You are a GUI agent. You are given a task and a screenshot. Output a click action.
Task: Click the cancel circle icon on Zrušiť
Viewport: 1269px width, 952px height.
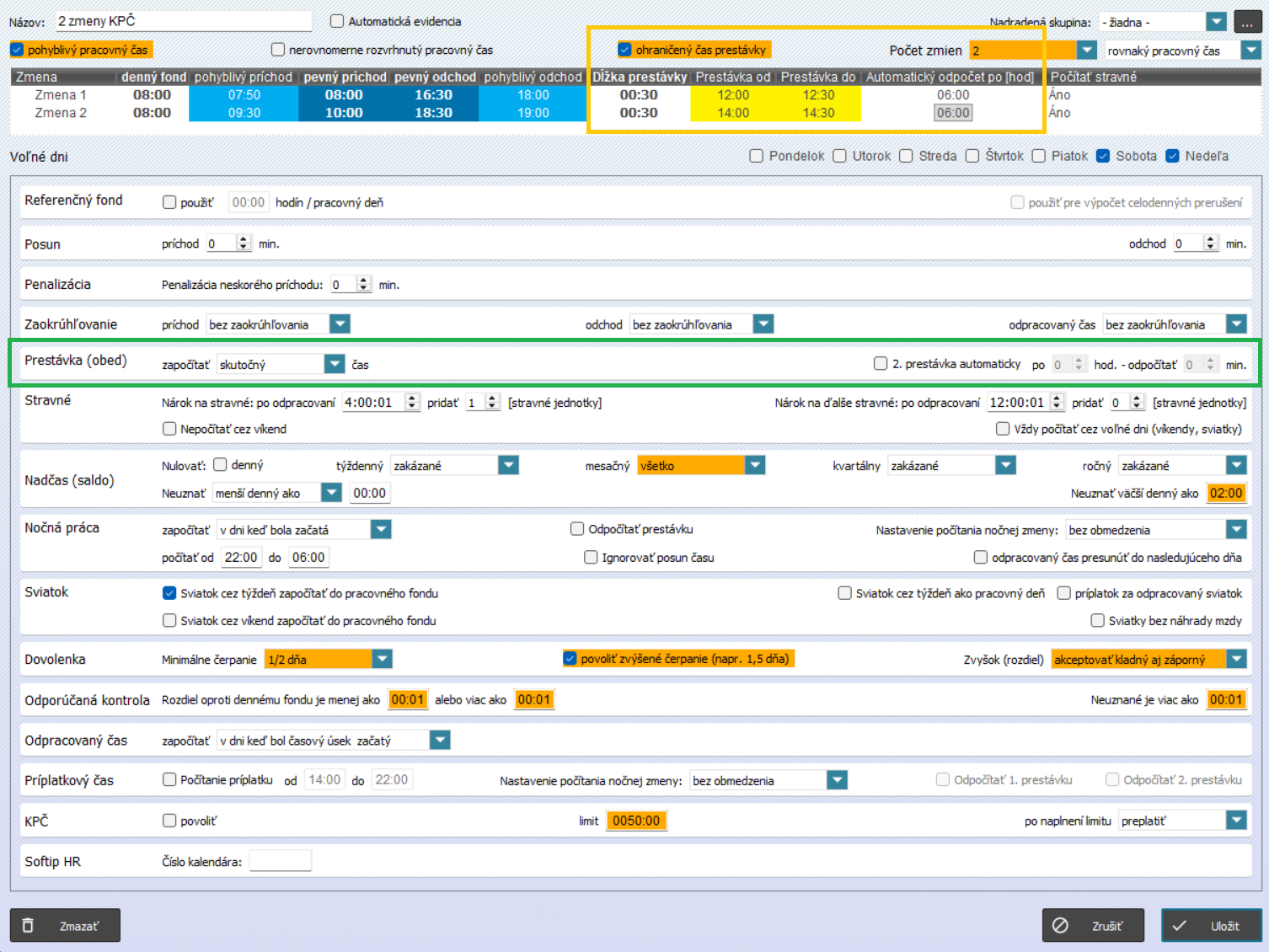1060,925
